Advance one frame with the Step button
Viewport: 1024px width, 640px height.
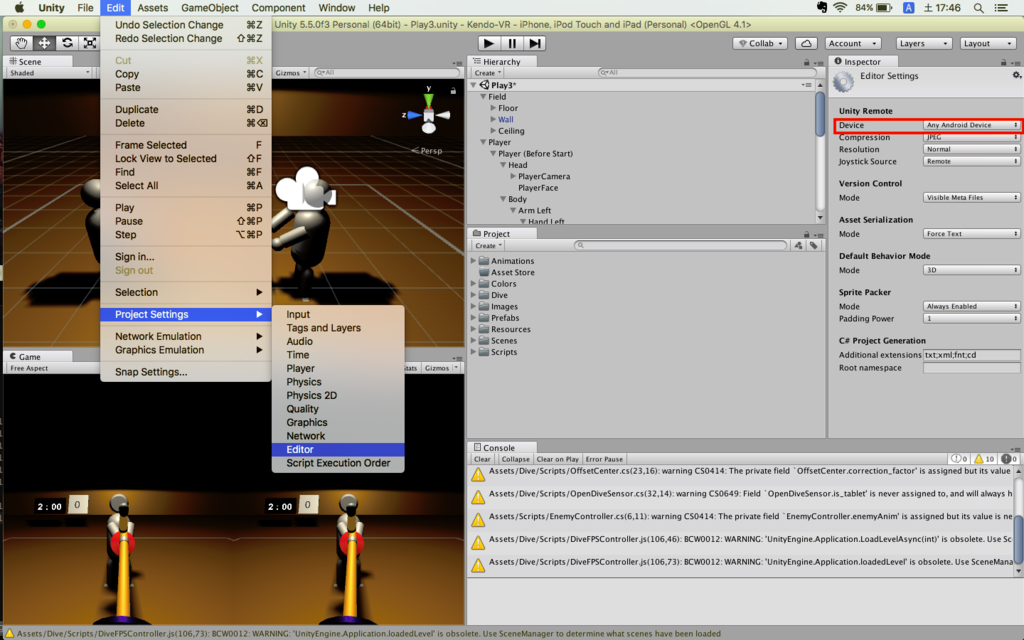click(535, 43)
